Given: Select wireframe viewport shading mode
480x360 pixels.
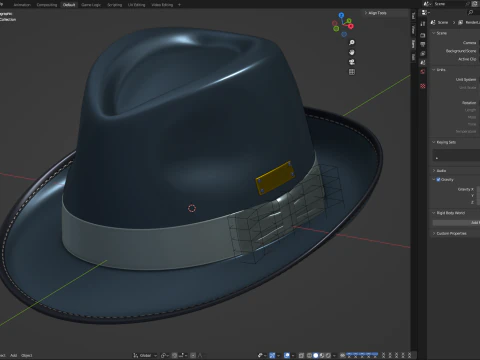Looking at the screenshot, I should tap(309, 355).
